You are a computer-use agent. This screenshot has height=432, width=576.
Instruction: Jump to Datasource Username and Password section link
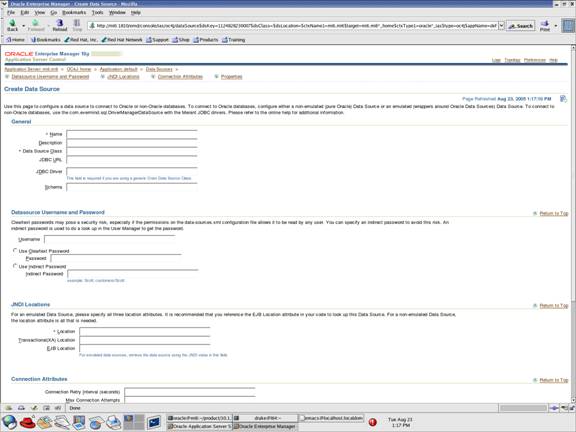50,76
